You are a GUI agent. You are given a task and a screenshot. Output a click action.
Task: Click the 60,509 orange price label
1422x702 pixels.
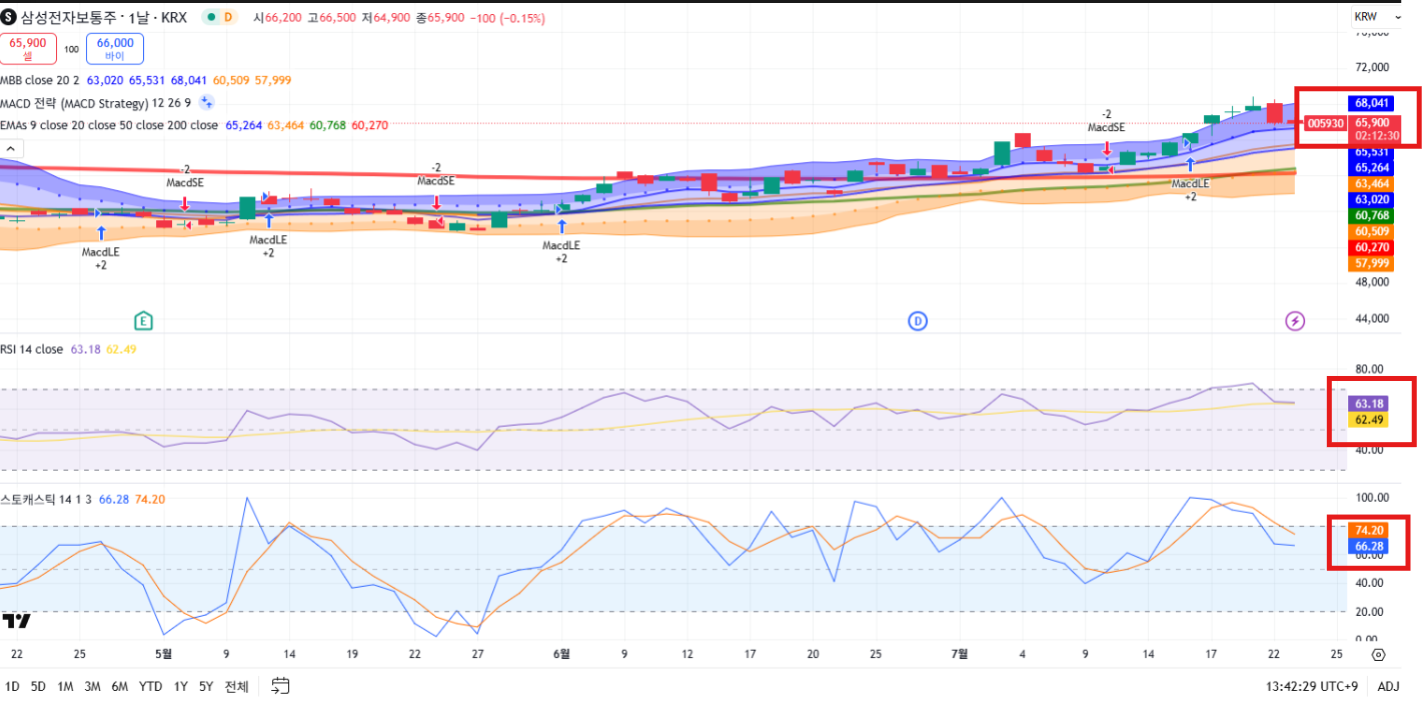1371,232
